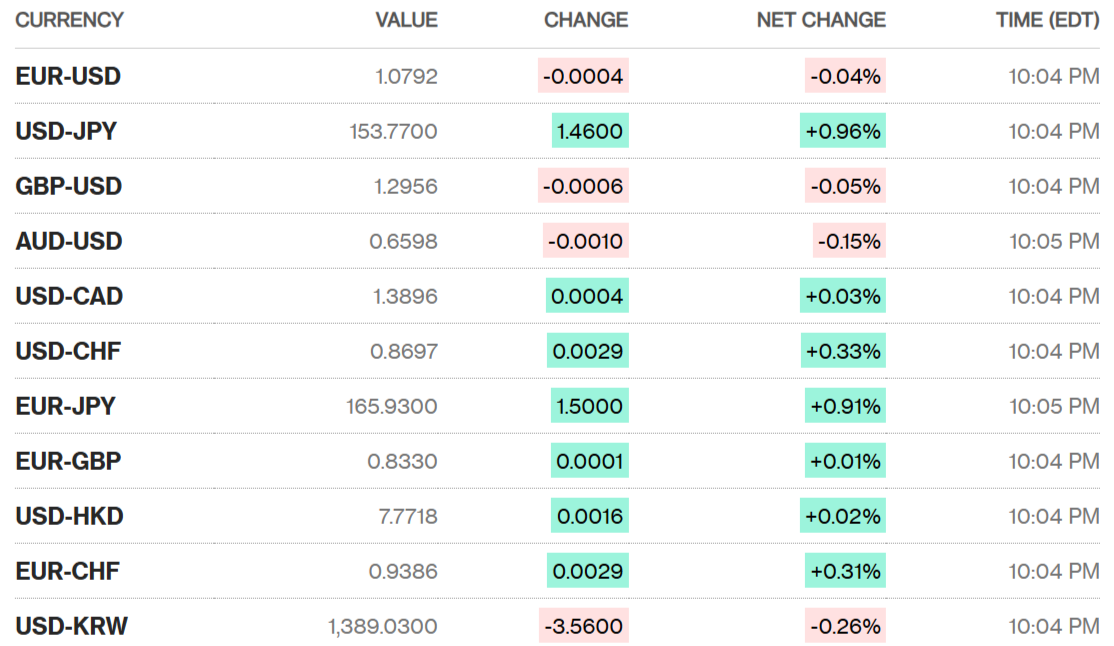Click the EUR-GBP pair label
This screenshot has width=1114, height=646.
click(x=68, y=461)
